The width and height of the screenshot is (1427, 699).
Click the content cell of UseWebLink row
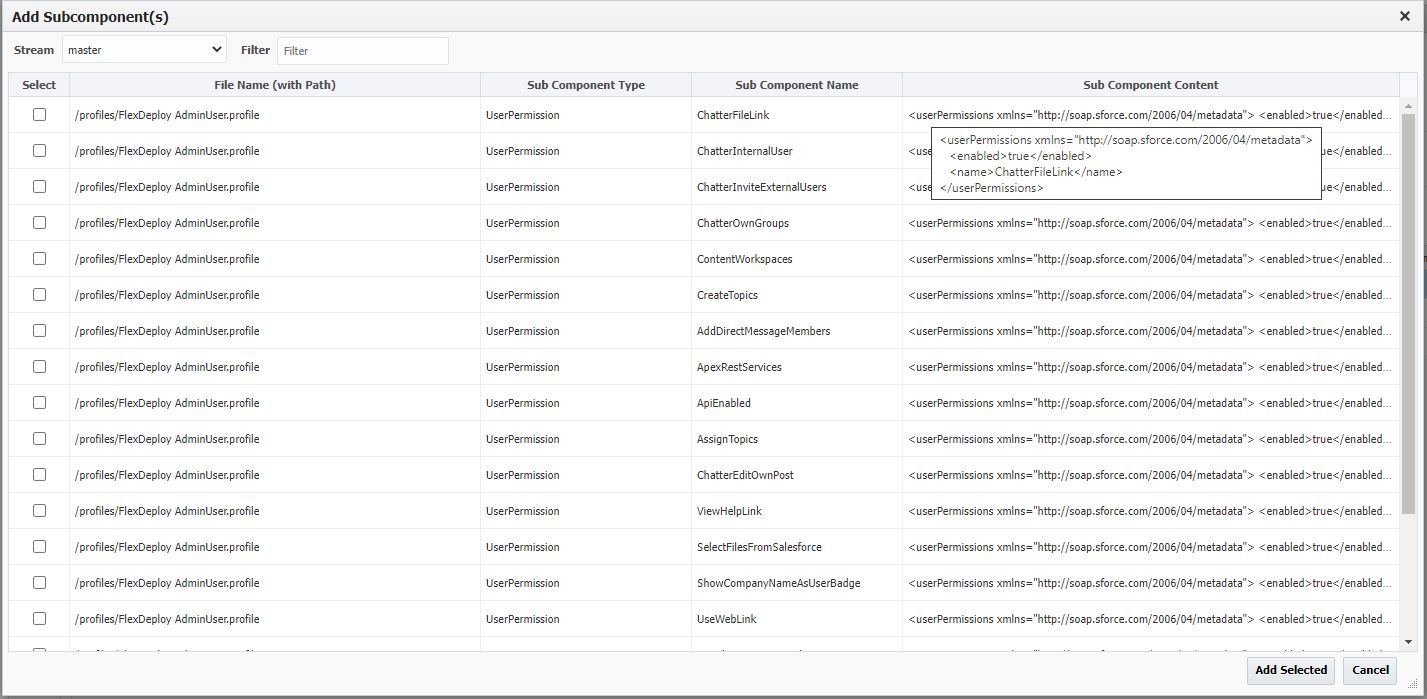click(x=1151, y=619)
